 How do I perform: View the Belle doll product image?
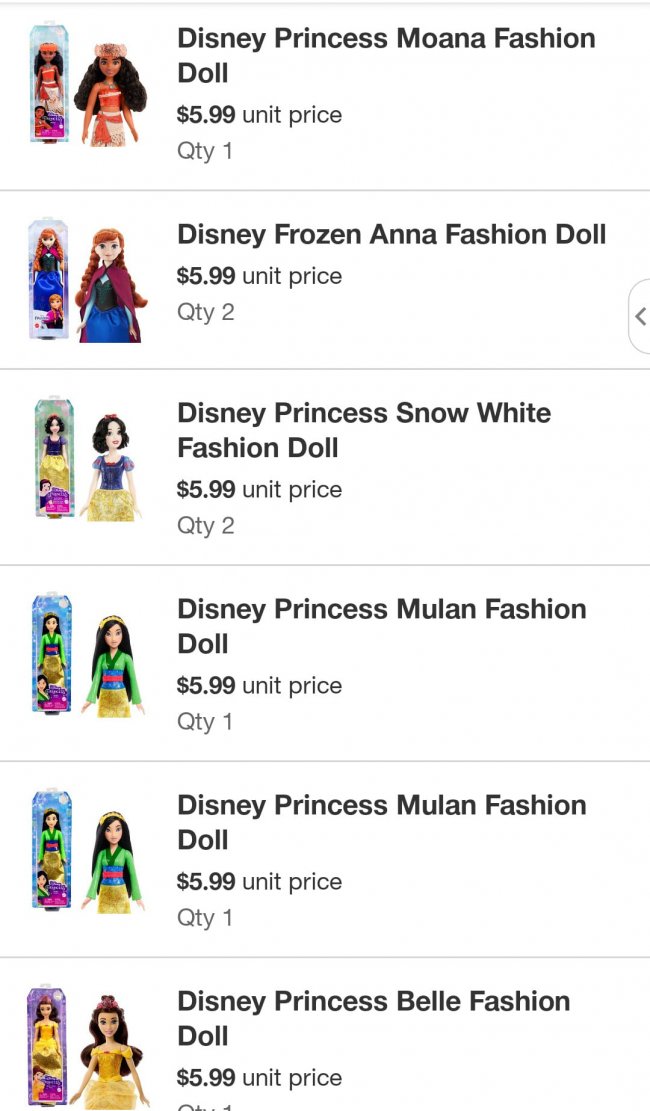[x=87, y=1048]
